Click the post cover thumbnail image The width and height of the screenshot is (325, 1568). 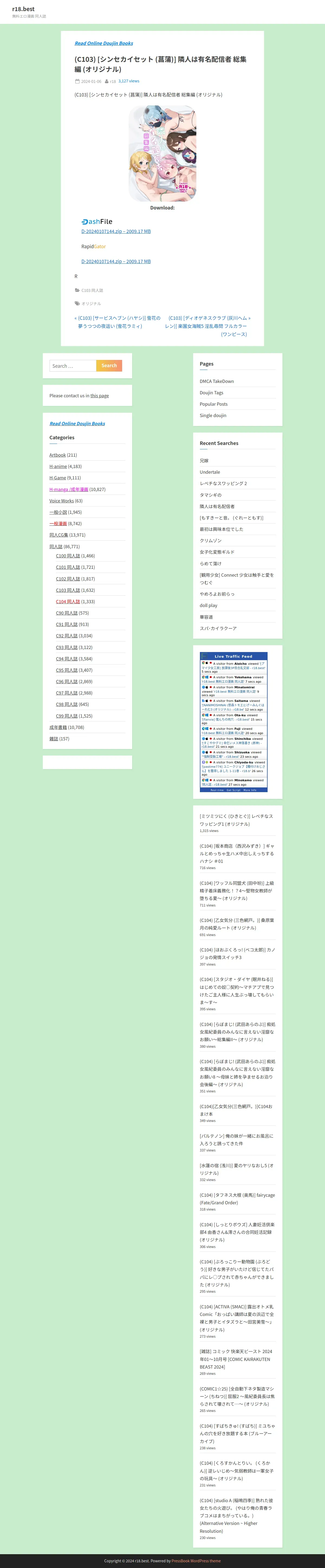tap(162, 153)
